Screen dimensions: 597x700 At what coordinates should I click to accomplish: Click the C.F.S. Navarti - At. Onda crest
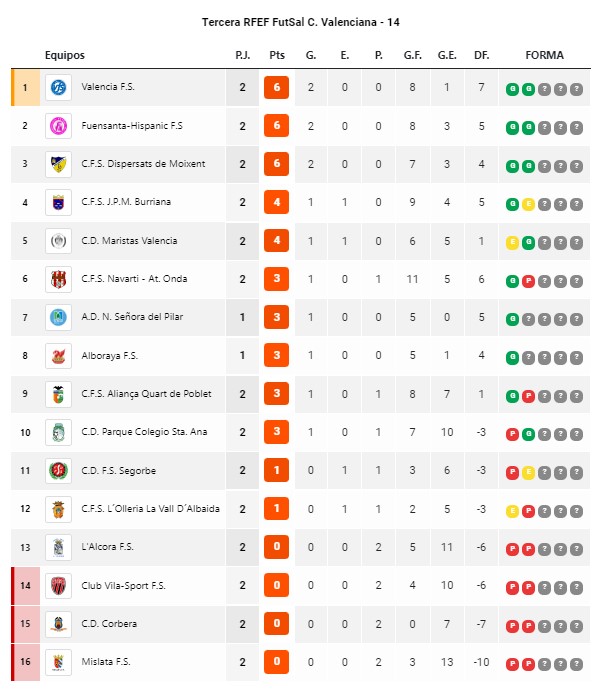(x=58, y=279)
